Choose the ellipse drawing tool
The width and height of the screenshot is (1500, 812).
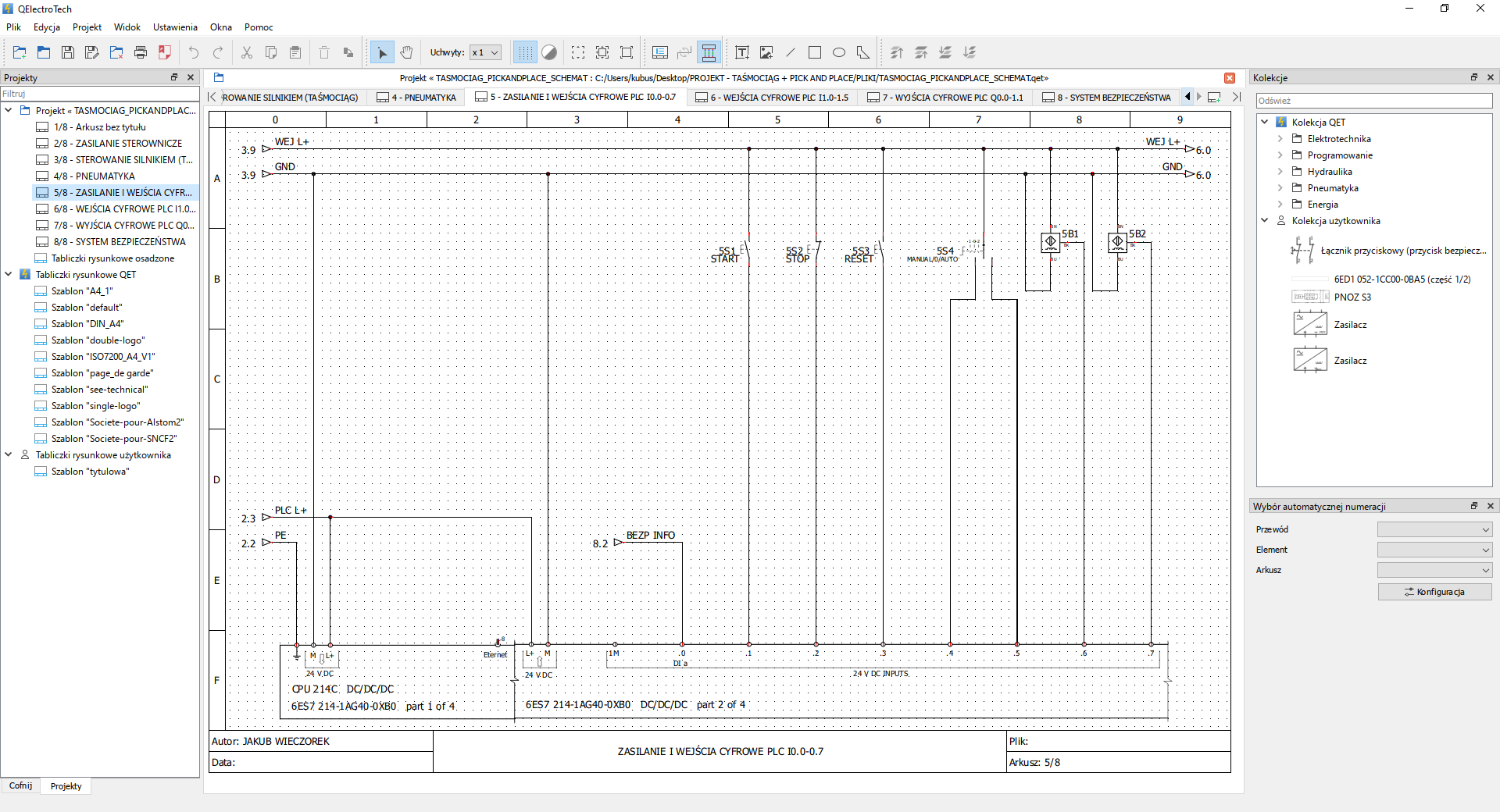click(x=839, y=52)
